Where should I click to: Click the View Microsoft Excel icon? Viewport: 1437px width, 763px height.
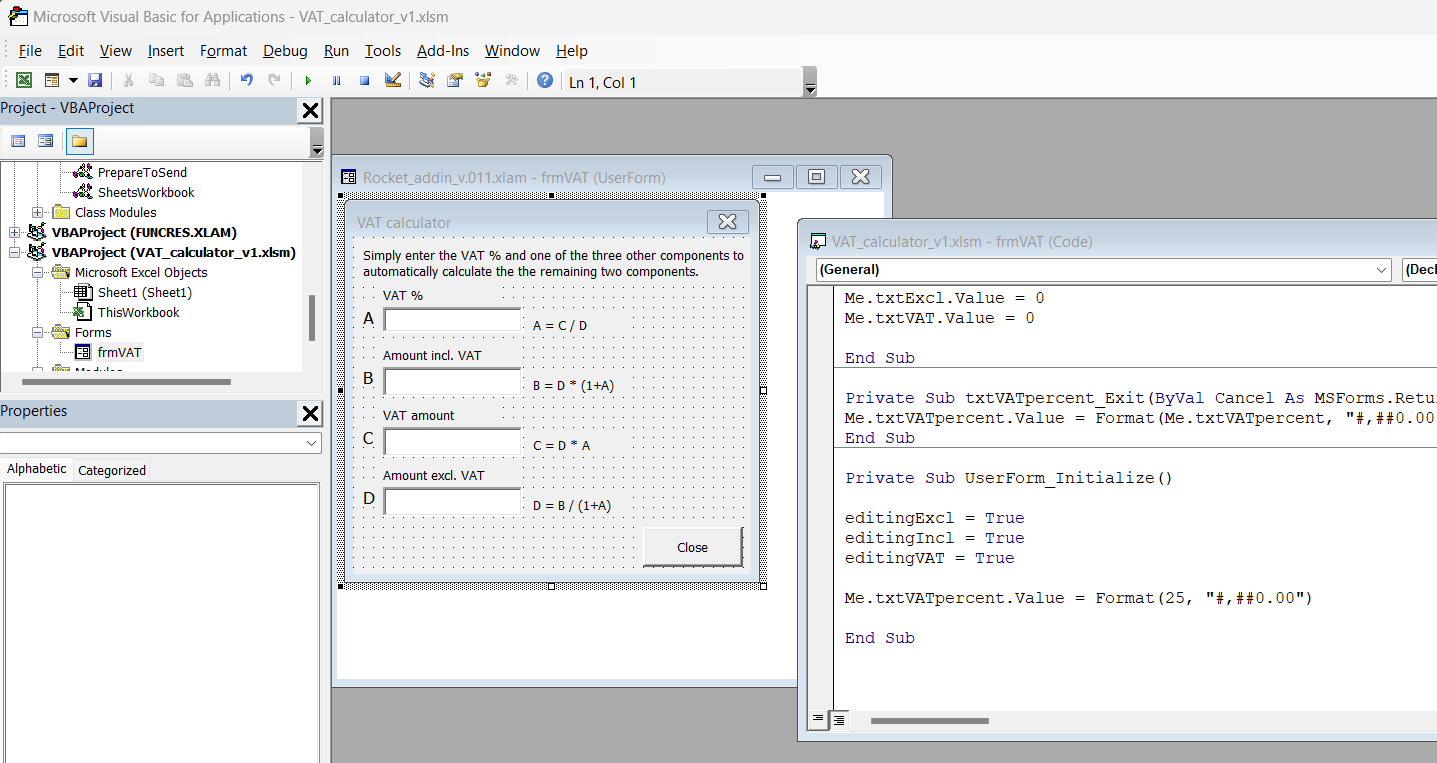[23, 81]
